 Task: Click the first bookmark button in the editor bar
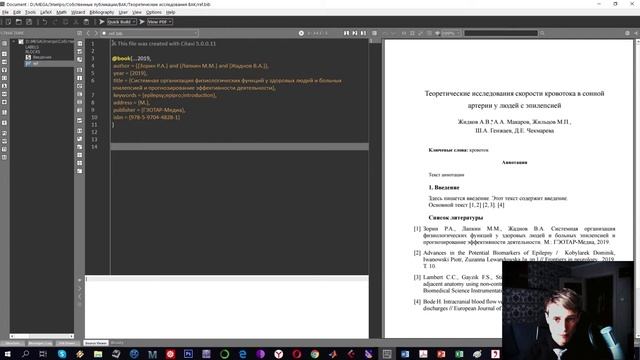click(x=346, y=33)
